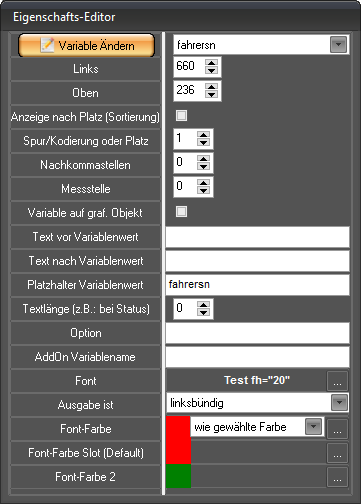Viewport: 361px width, 504px height.
Task: Open the Font-Farbe color picker ellipsis
Action: click(x=337, y=429)
